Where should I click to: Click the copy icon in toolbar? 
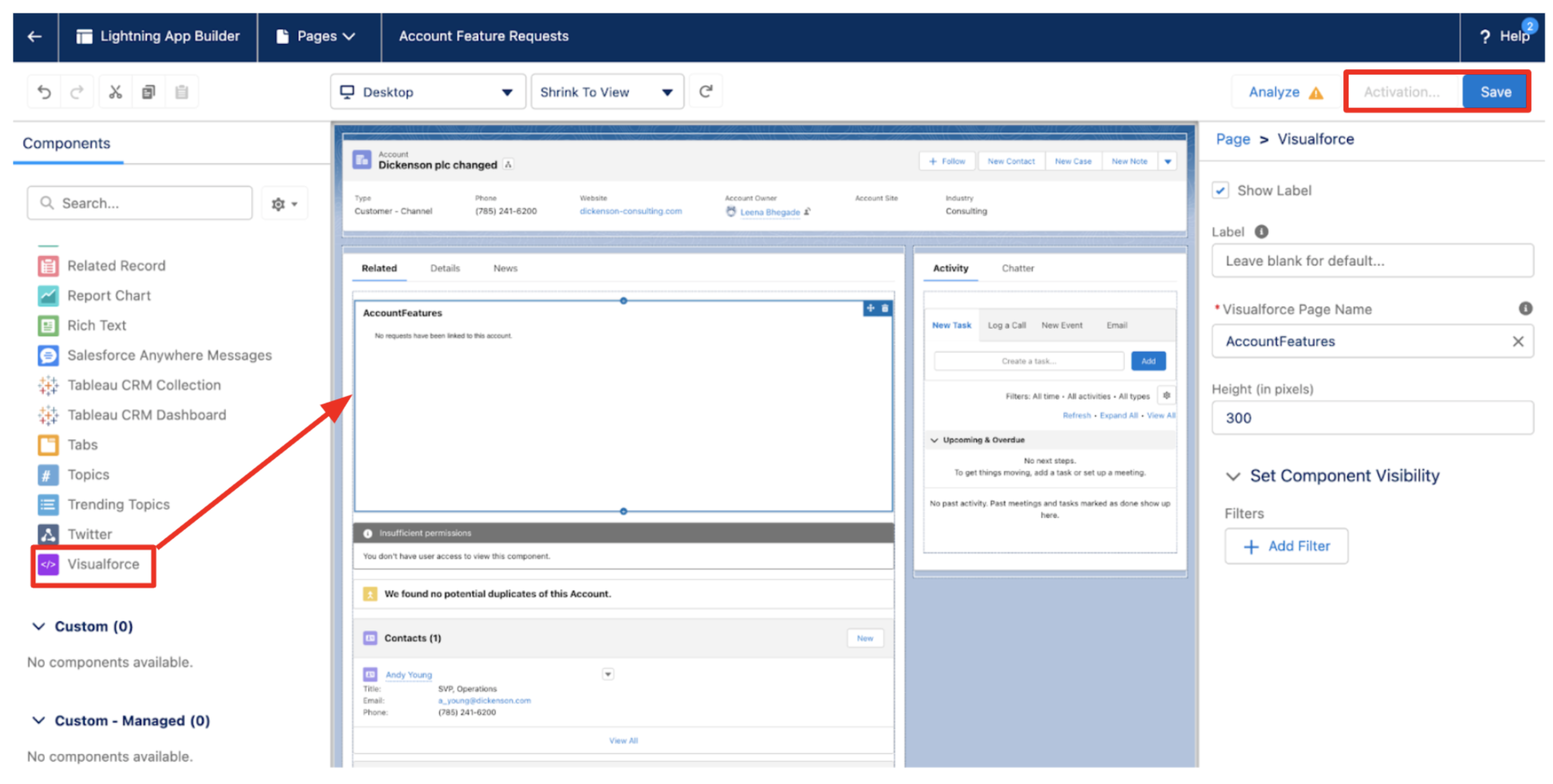[149, 91]
